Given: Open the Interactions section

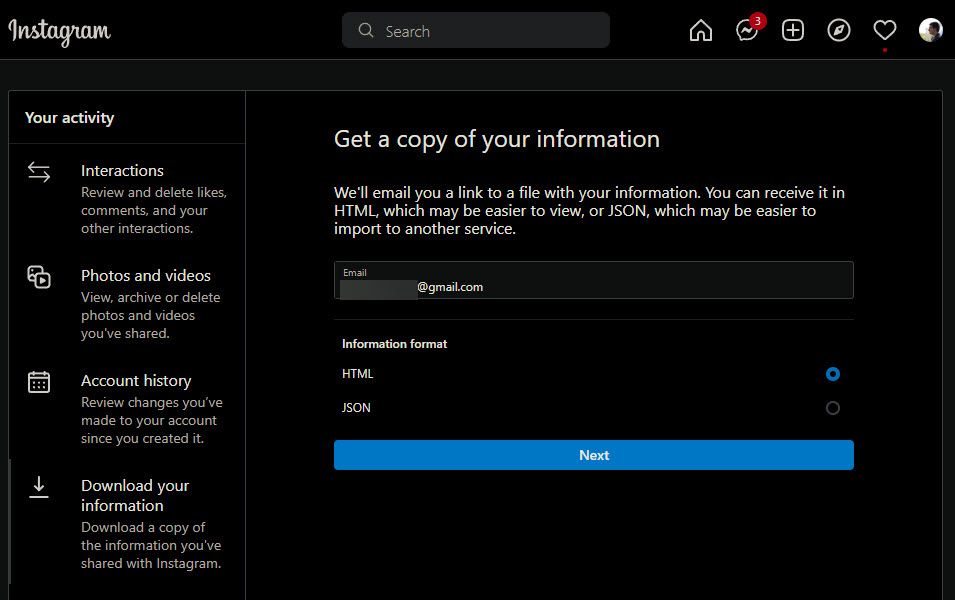Looking at the screenshot, I should point(122,171).
